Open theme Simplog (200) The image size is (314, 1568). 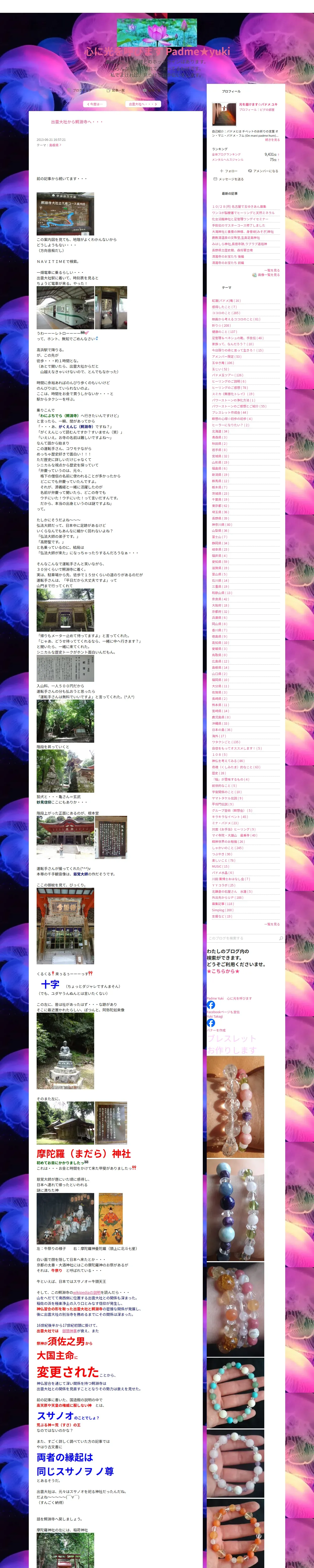222,910
